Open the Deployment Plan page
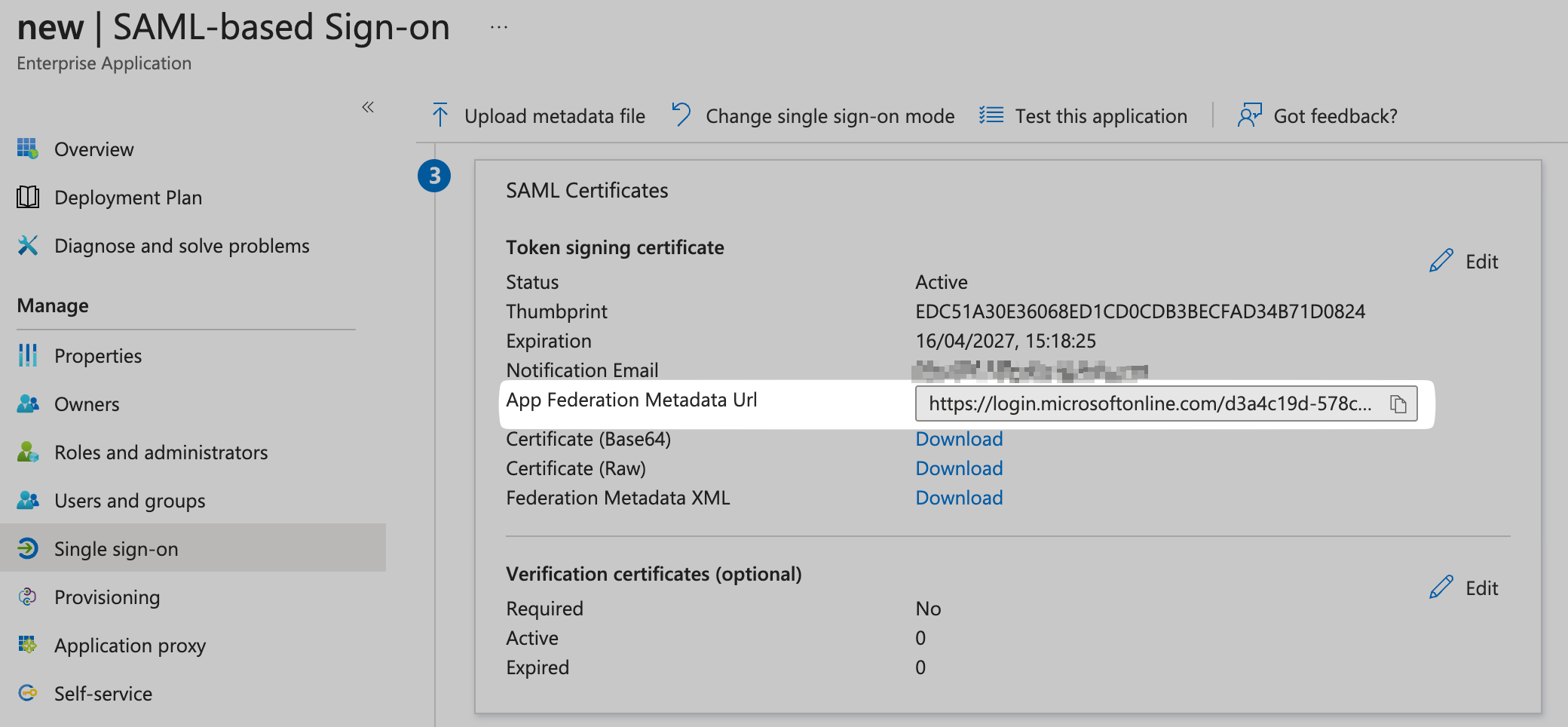This screenshot has height=727, width=1568. pos(127,197)
